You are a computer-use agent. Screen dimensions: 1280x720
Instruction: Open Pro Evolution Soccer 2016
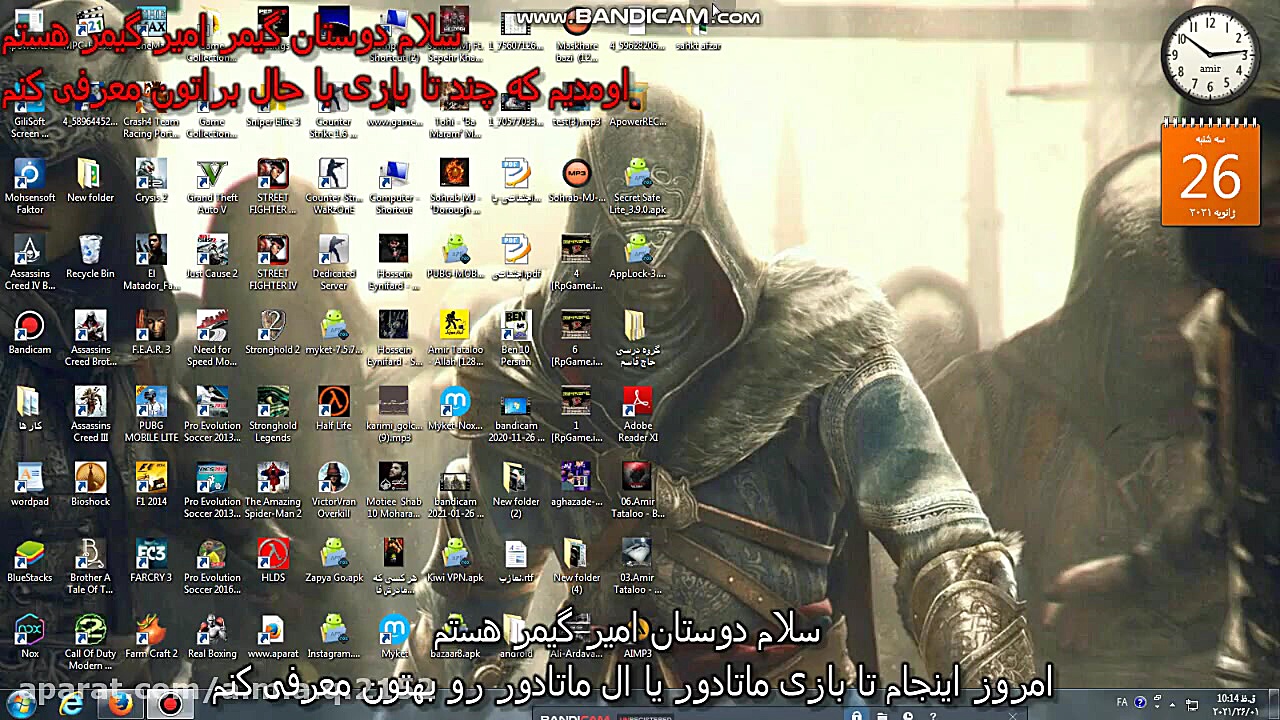point(212,566)
